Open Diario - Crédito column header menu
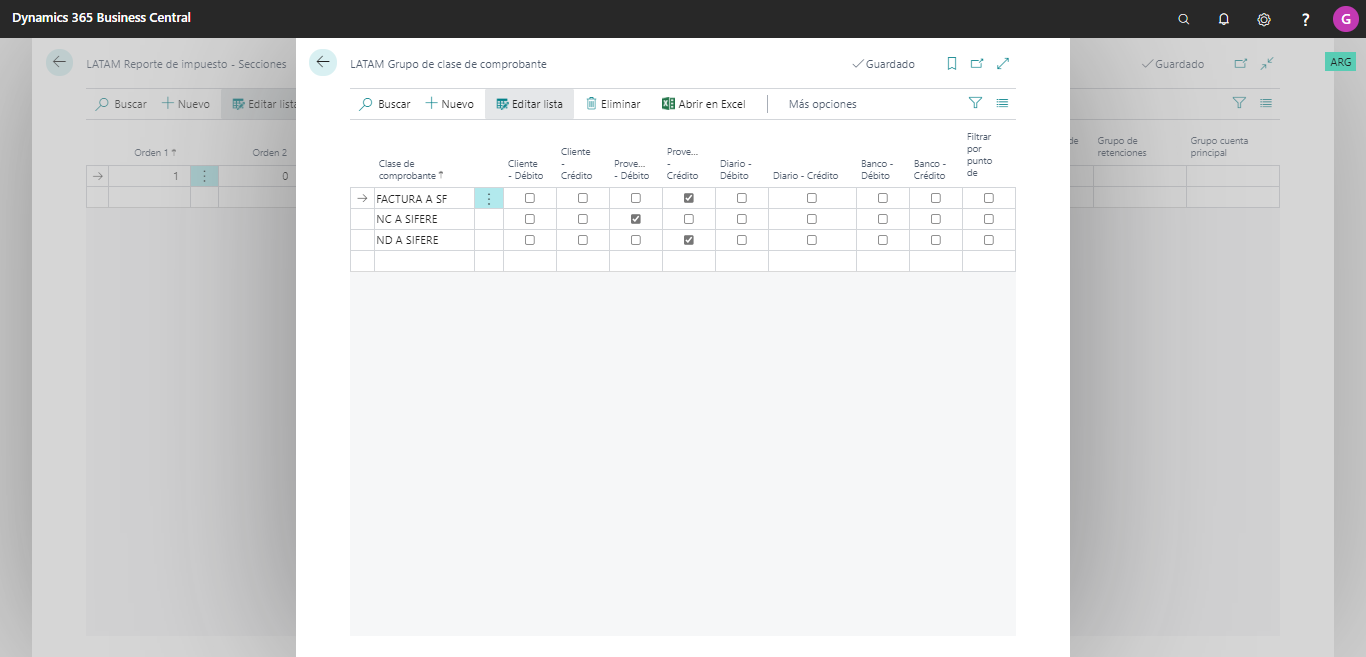The image size is (1366, 657). 805,176
